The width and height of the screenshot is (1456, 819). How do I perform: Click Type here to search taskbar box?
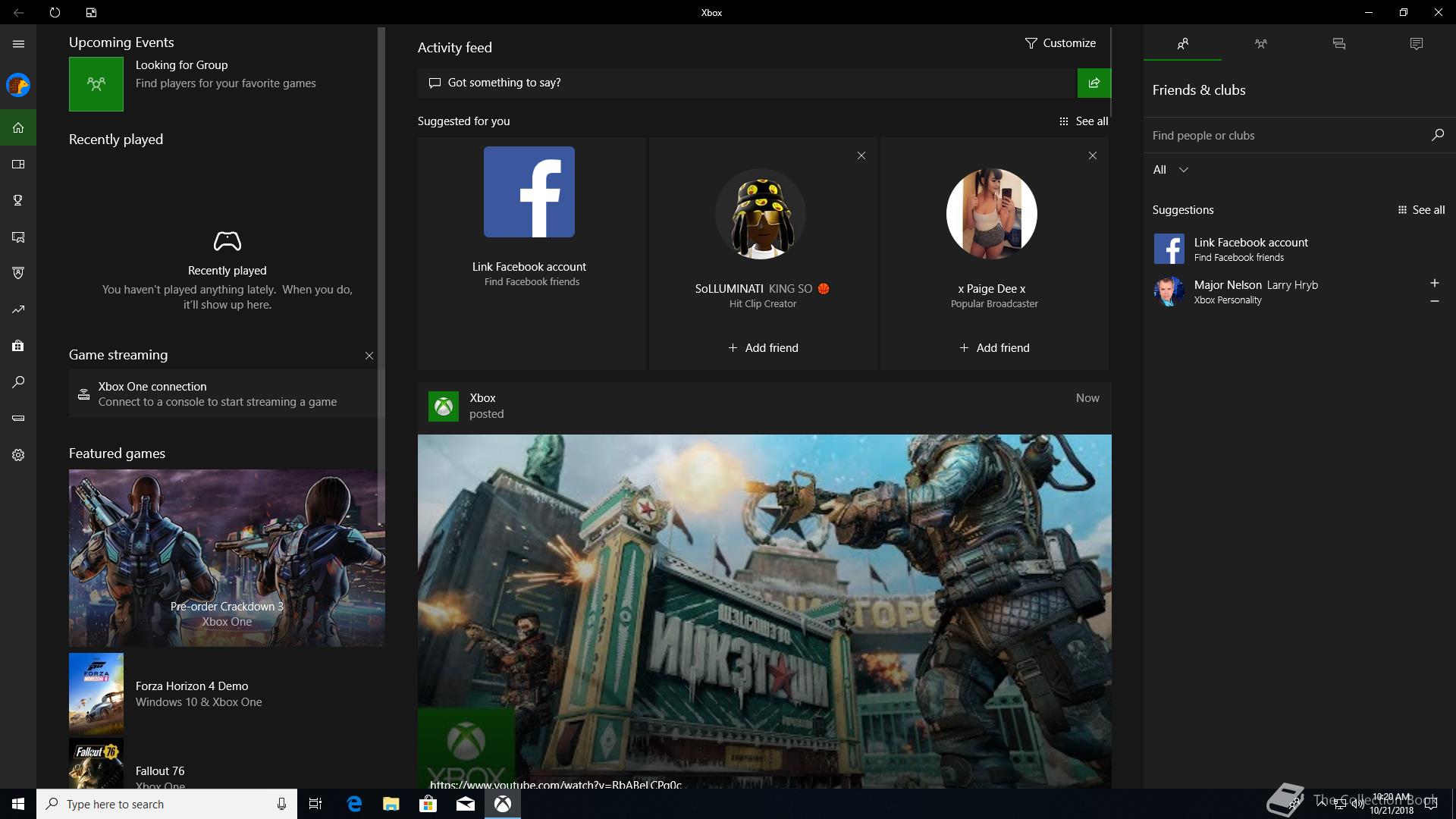[x=166, y=804]
